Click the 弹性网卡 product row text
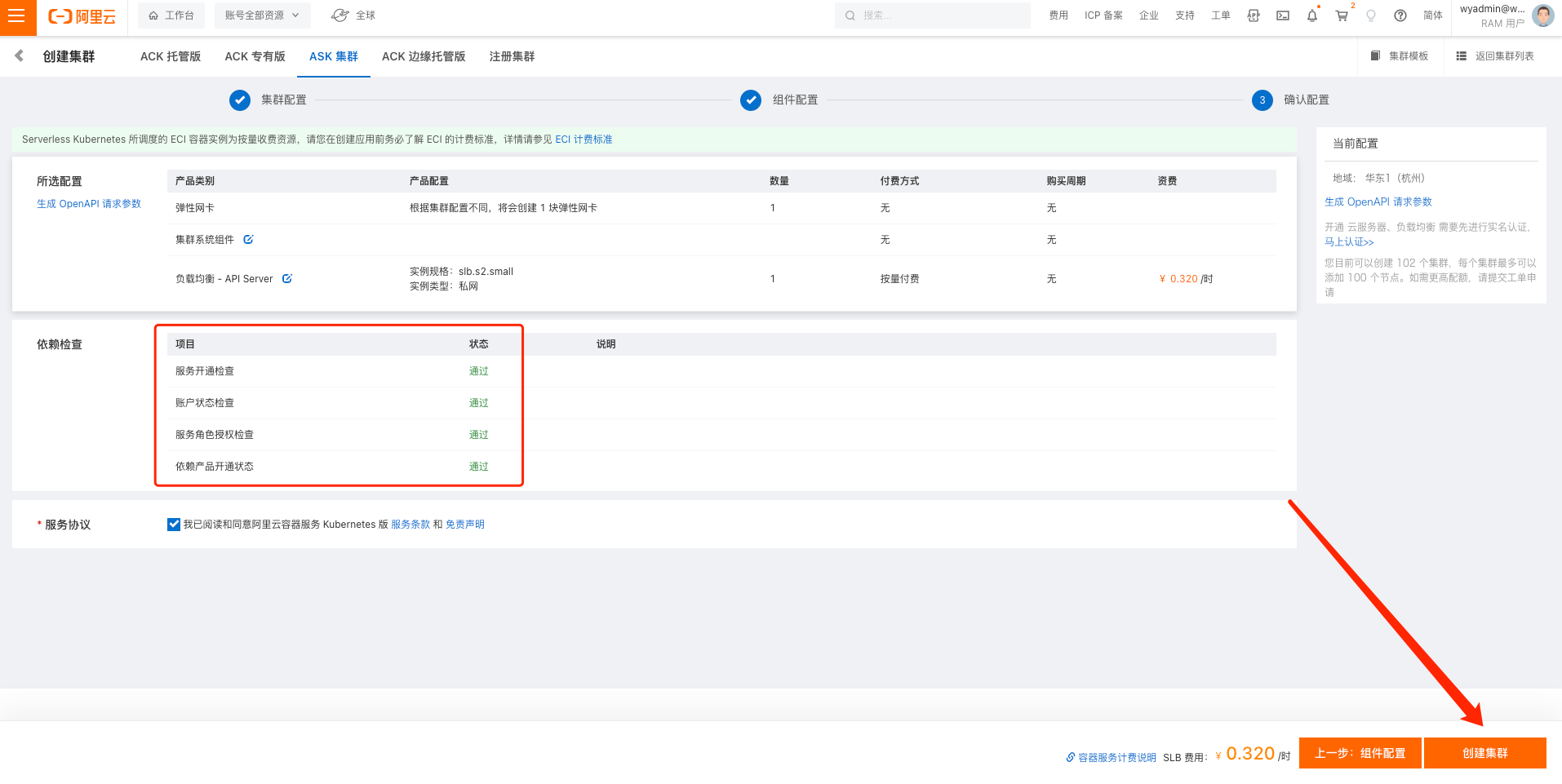This screenshot has width=1562, height=784. pos(195,208)
